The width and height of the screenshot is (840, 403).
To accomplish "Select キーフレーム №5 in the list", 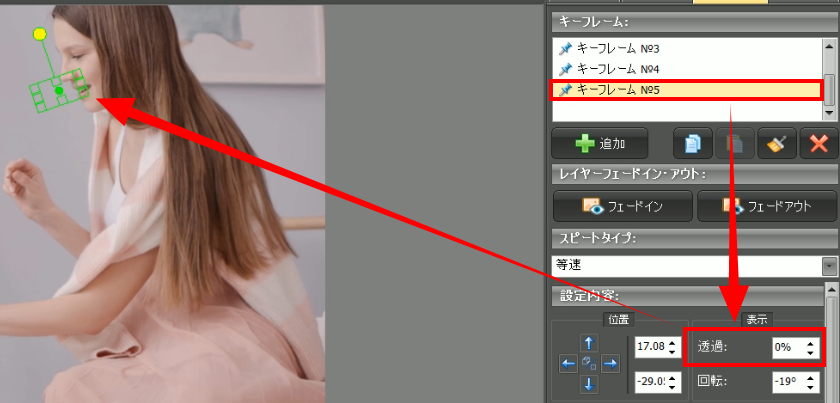I will [620, 90].
